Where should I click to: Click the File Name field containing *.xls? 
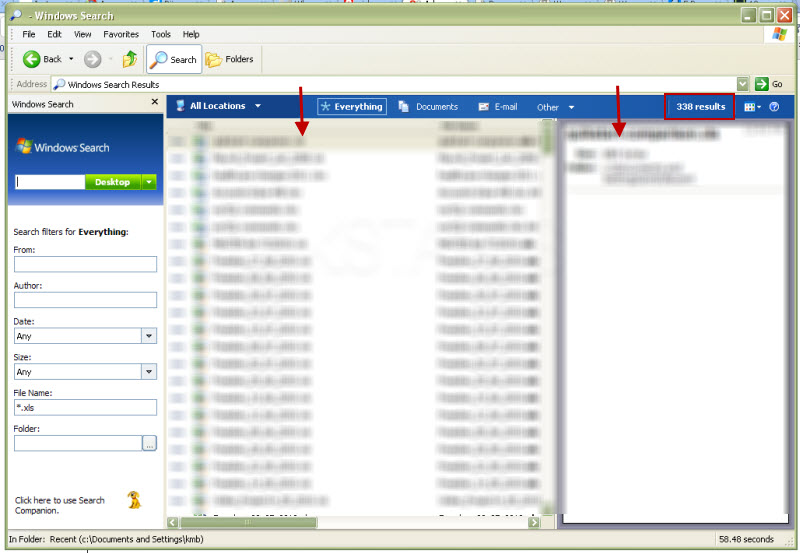(x=85, y=407)
